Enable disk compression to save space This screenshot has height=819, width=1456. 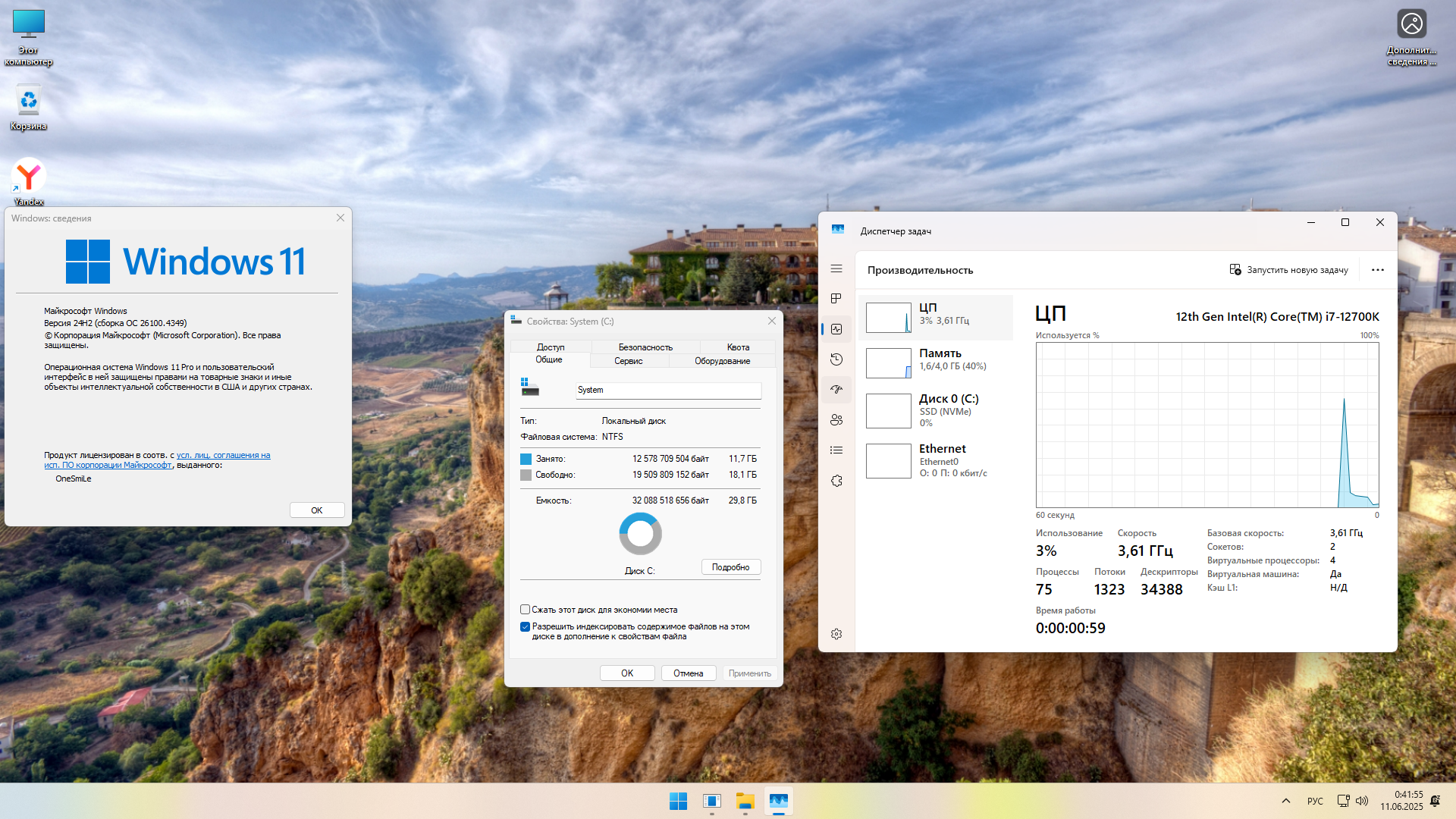click(x=524, y=609)
